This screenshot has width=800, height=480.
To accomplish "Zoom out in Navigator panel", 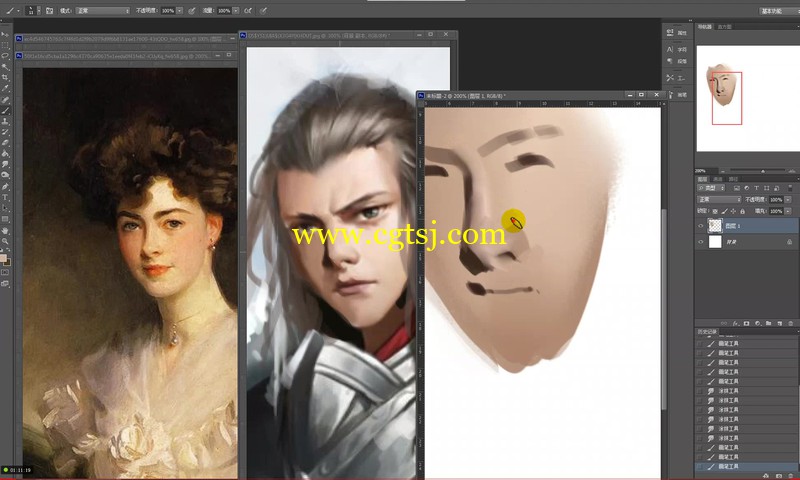I will pyautogui.click(x=722, y=171).
